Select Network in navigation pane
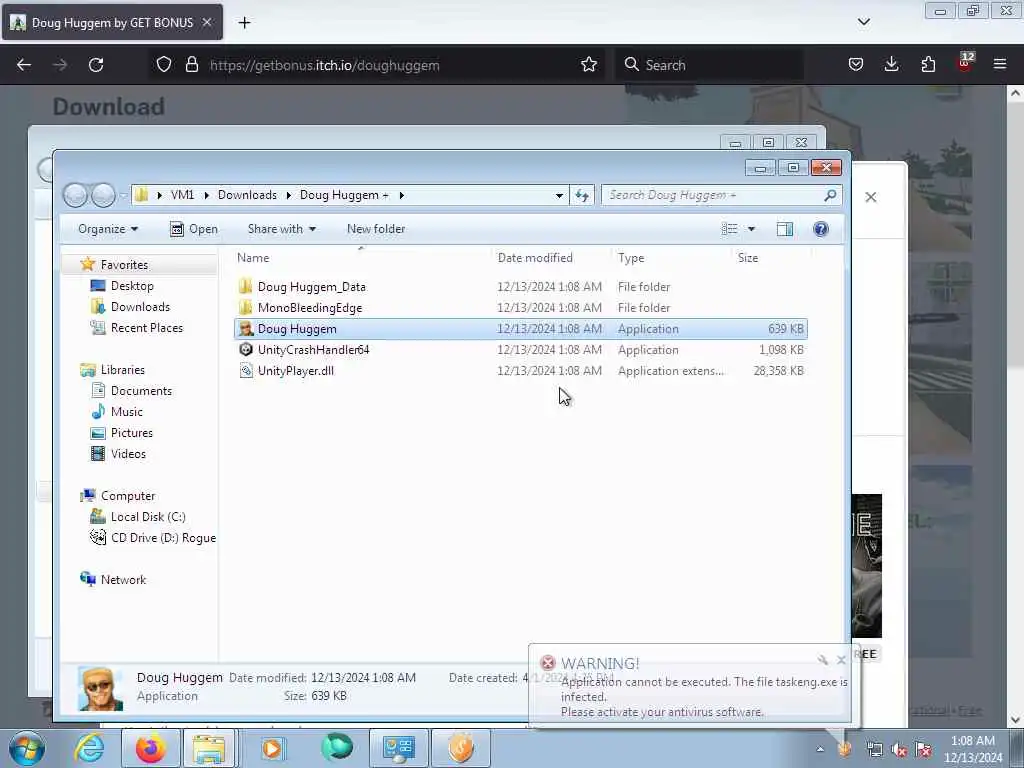Screen dimensions: 1024x768 (123, 579)
